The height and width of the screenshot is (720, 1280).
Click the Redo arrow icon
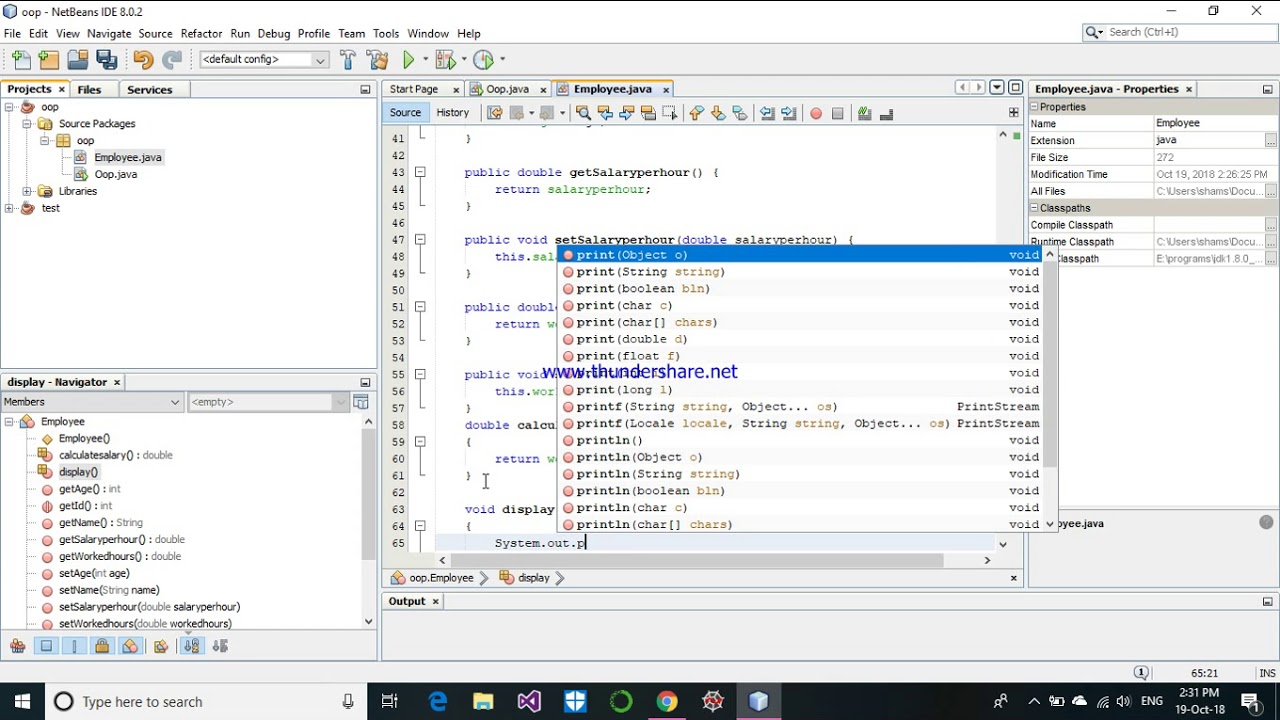pos(172,60)
